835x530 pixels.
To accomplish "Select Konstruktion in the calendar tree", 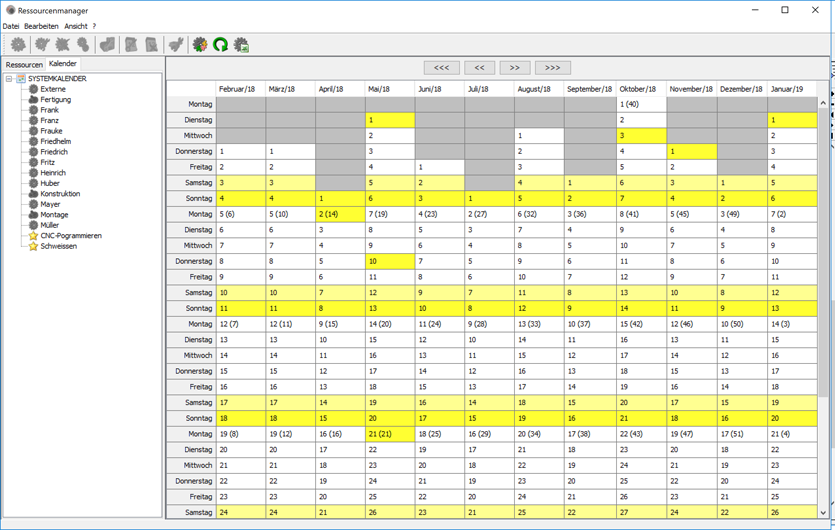I will (x=60, y=194).
